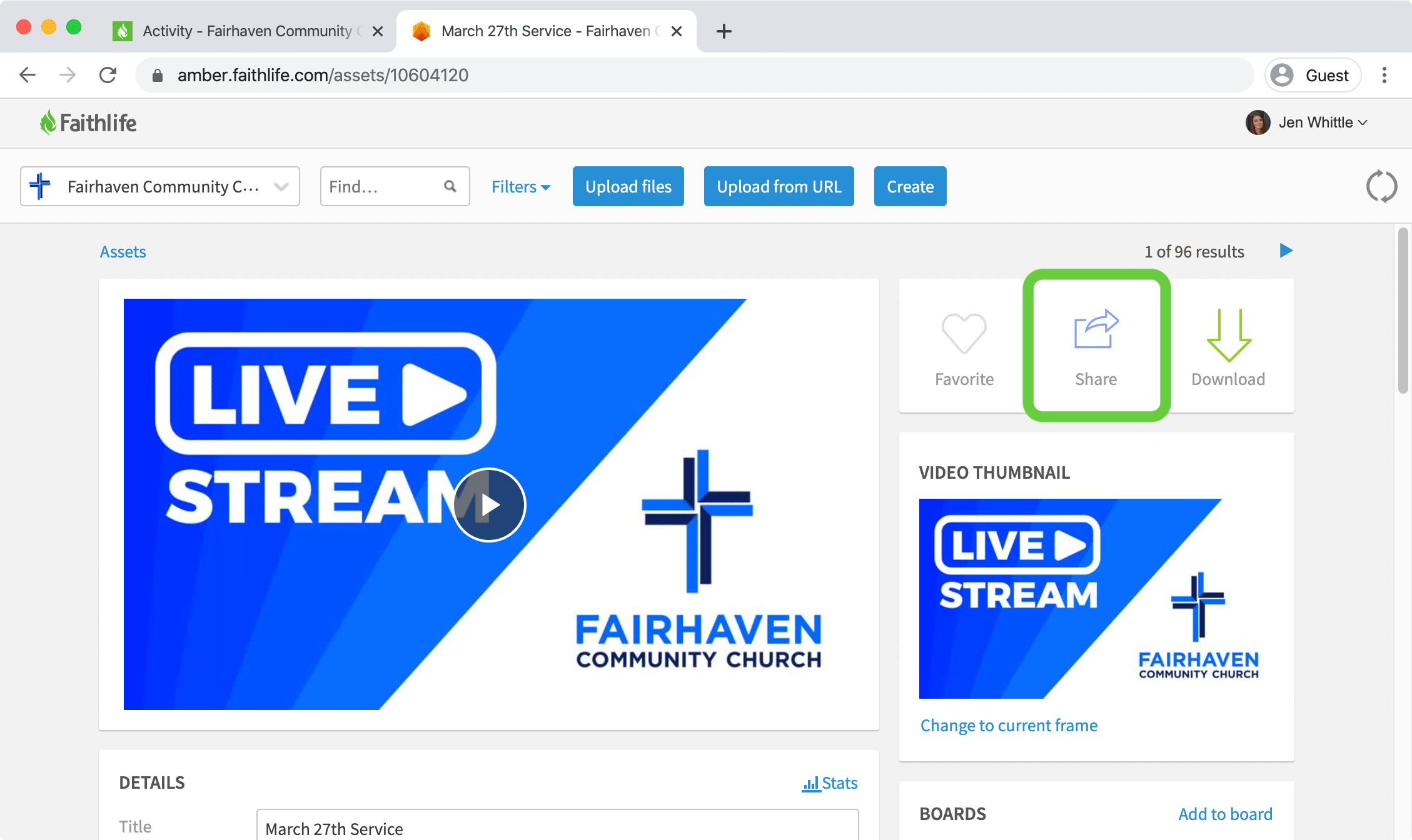This screenshot has width=1412, height=840.
Task: Click Jen Whittle profile avatar
Action: 1258,122
